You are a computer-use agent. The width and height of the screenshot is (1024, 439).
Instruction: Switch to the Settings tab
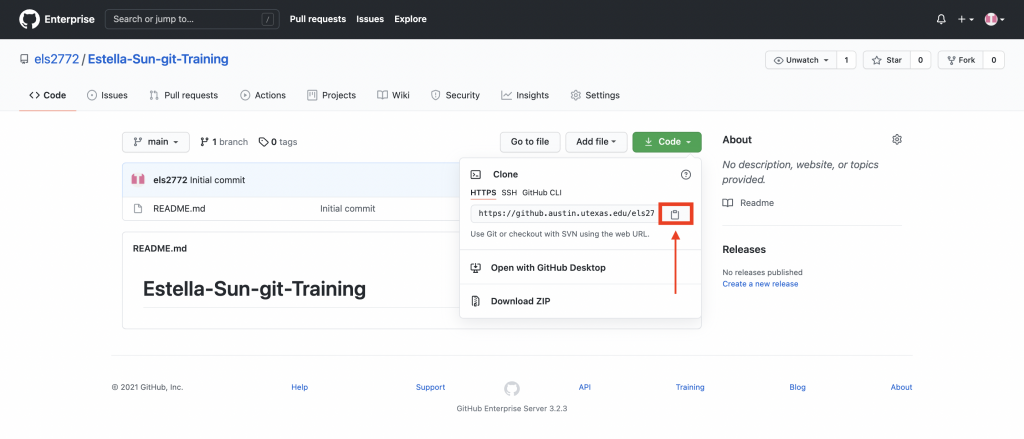point(595,95)
